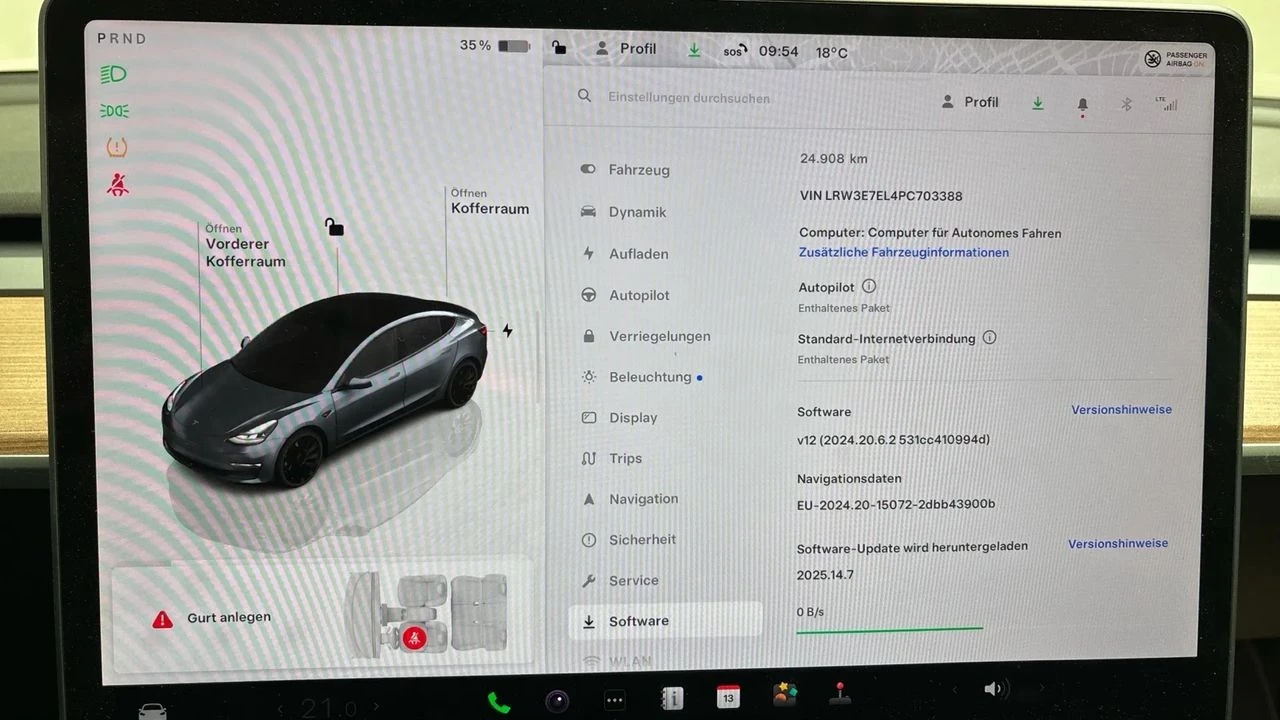This screenshot has width=1280, height=720.
Task: Launch the Arcade joystick app
Action: [x=841, y=692]
